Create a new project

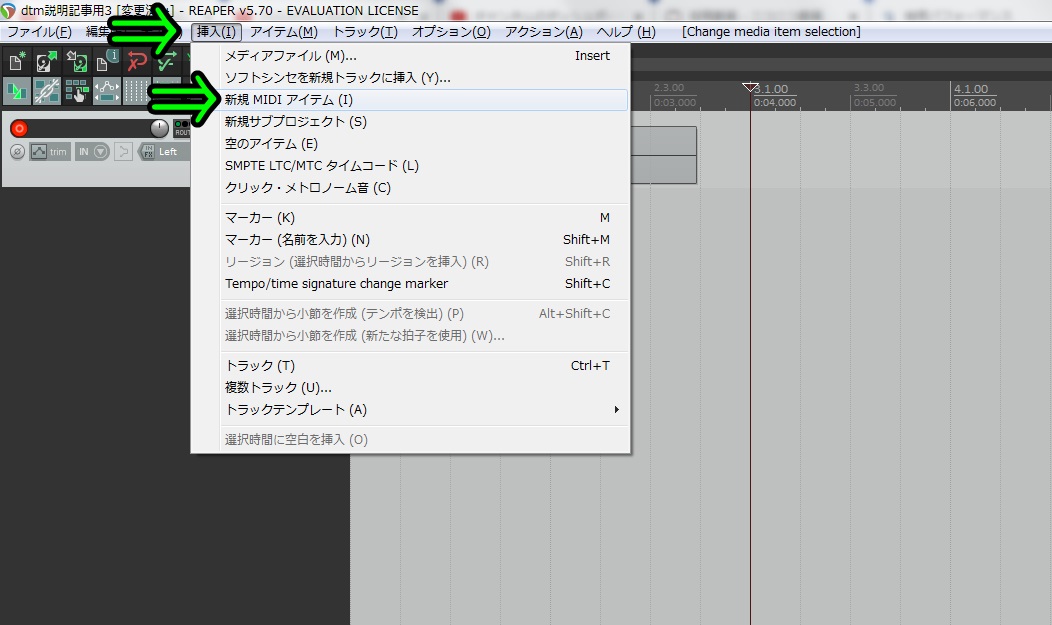coord(16,60)
